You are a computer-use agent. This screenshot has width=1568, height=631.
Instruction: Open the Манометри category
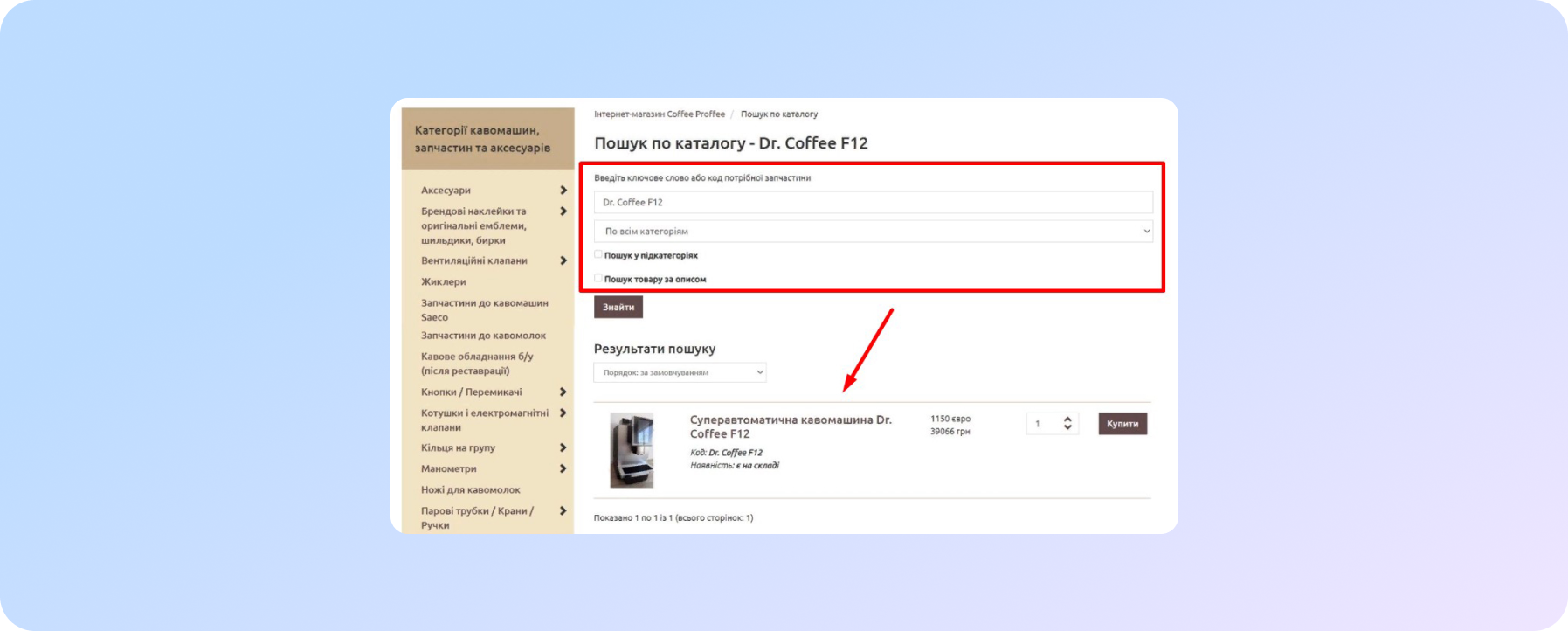tap(449, 469)
